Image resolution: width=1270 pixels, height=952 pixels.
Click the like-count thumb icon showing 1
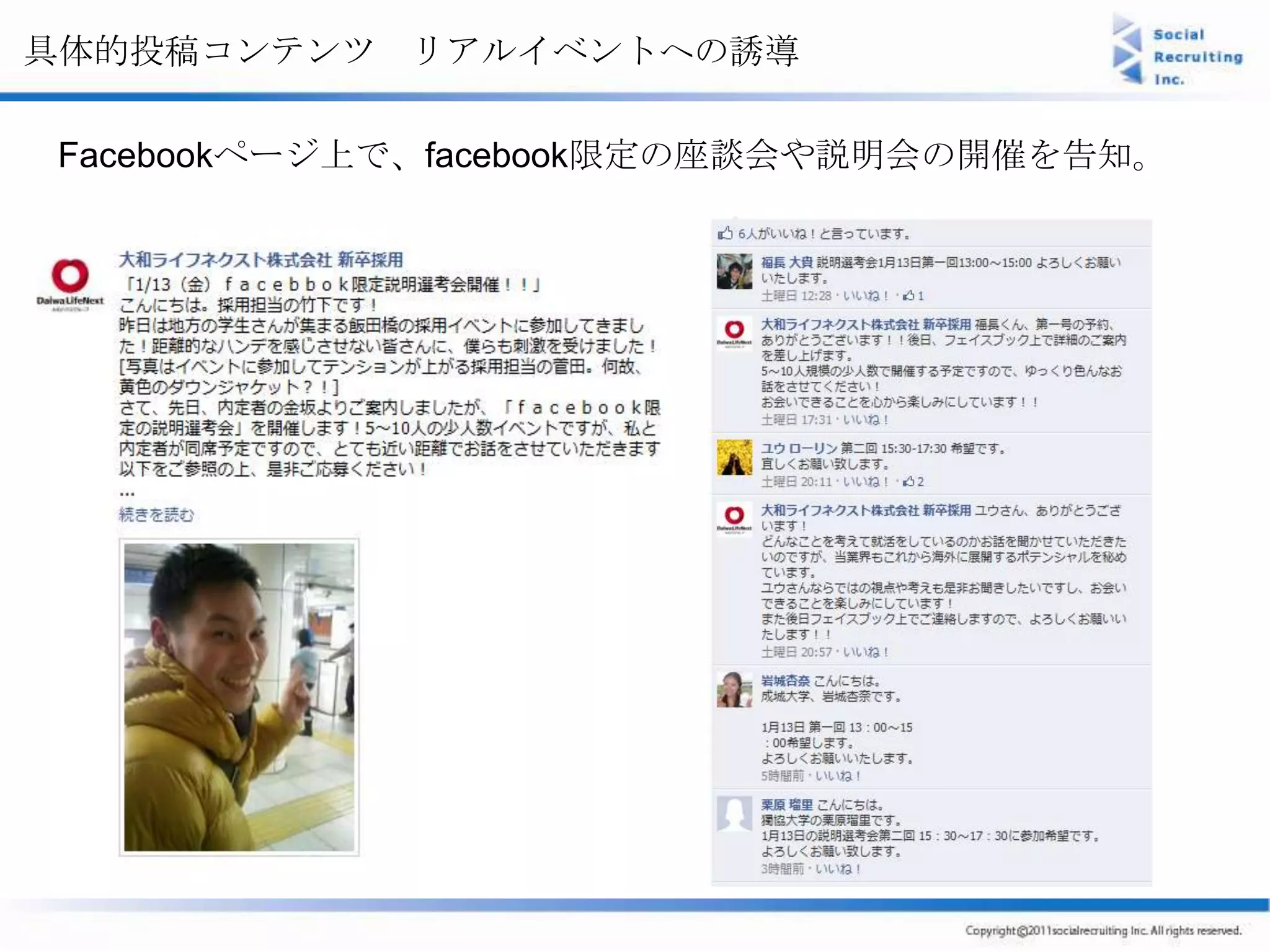908,296
